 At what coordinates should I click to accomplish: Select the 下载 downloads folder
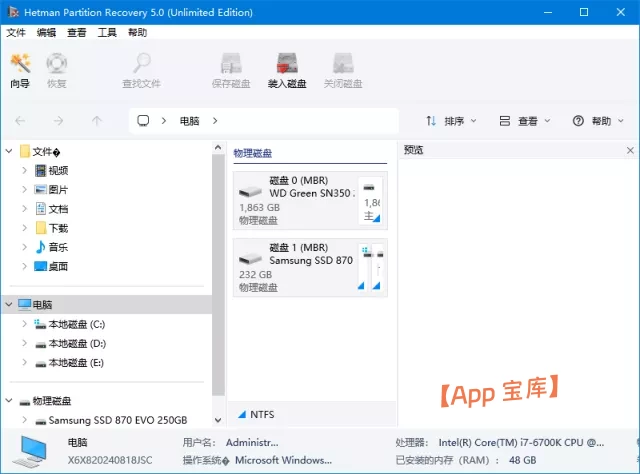pyautogui.click(x=51, y=228)
